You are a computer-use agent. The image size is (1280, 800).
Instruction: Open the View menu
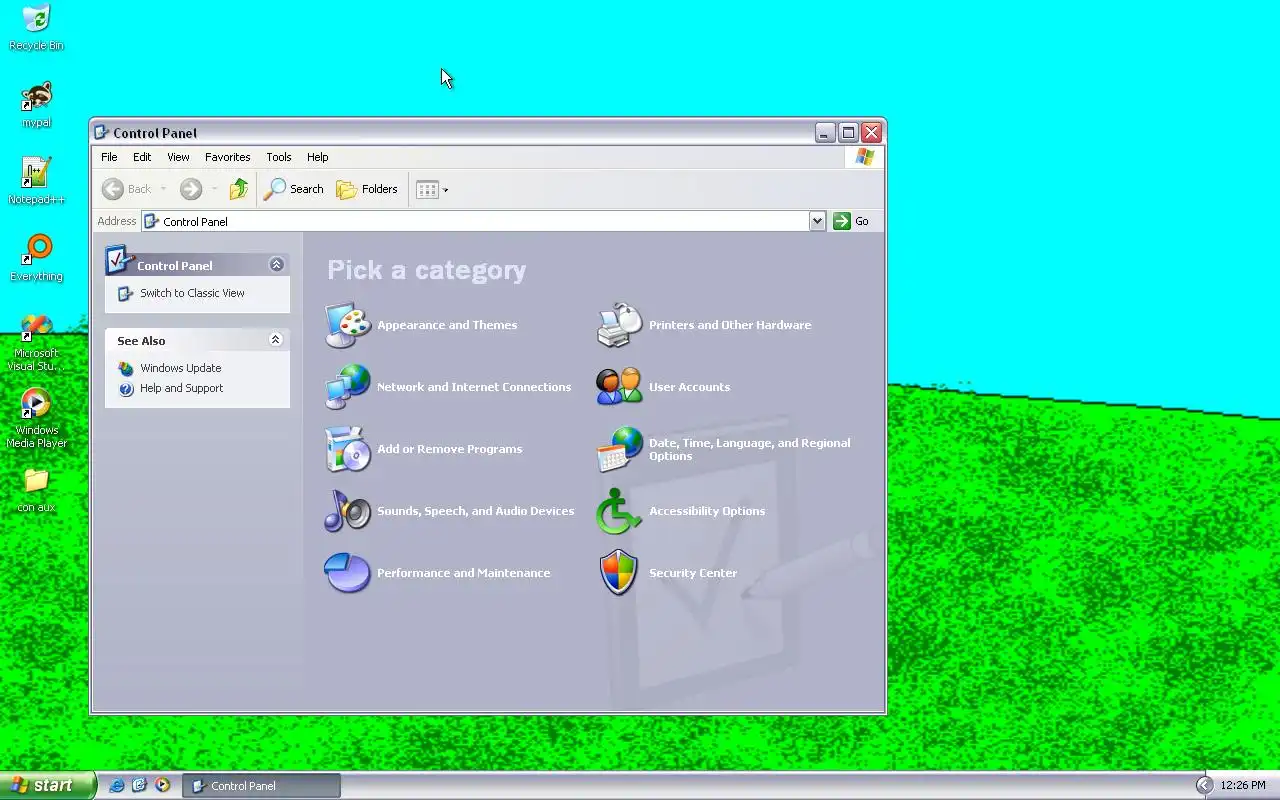click(x=178, y=157)
